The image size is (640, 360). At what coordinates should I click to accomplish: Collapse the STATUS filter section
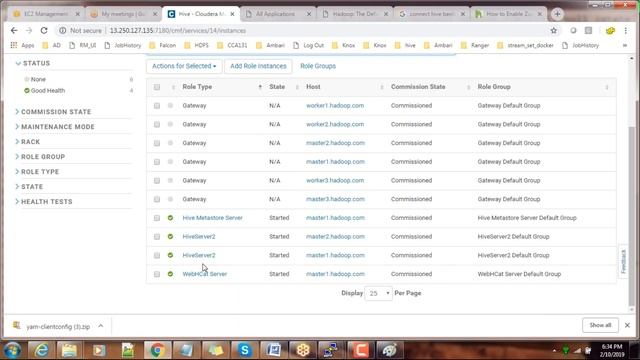coord(33,63)
